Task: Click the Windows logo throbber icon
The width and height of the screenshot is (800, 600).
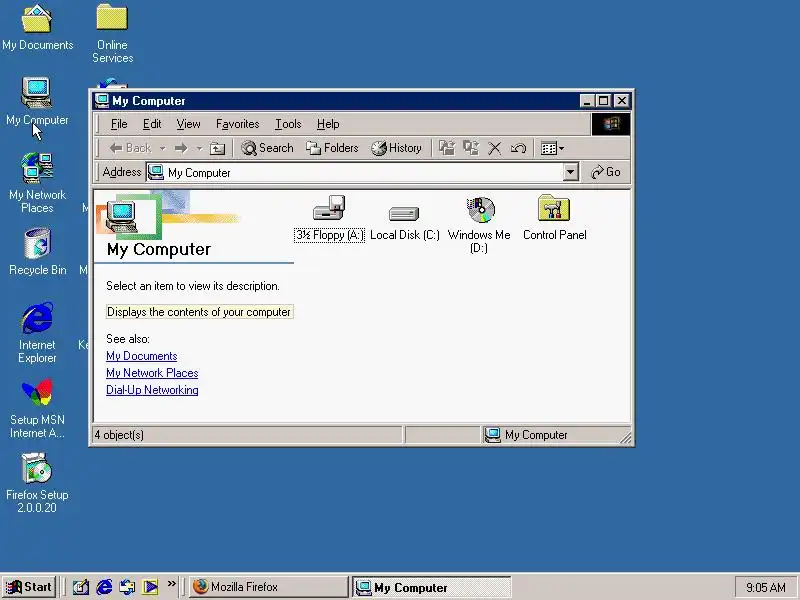Action: (x=610, y=124)
